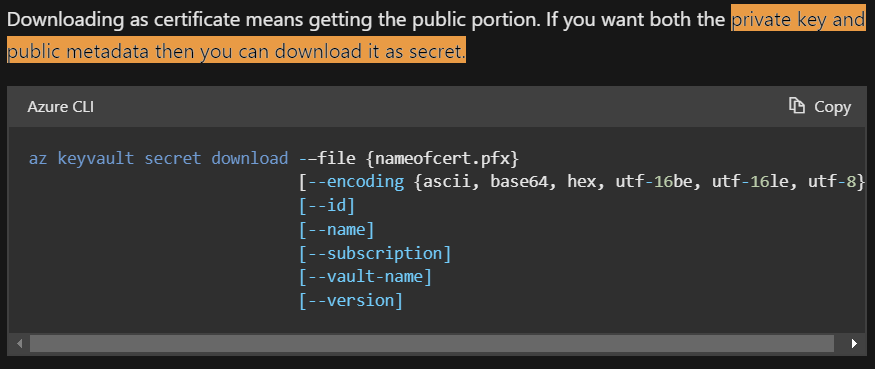Click the '[--vault-name]' parameter line

tap(366, 277)
